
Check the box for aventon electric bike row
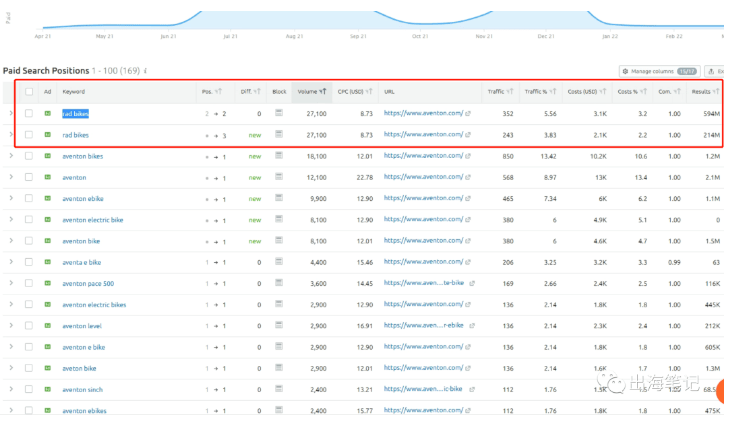coord(29,220)
